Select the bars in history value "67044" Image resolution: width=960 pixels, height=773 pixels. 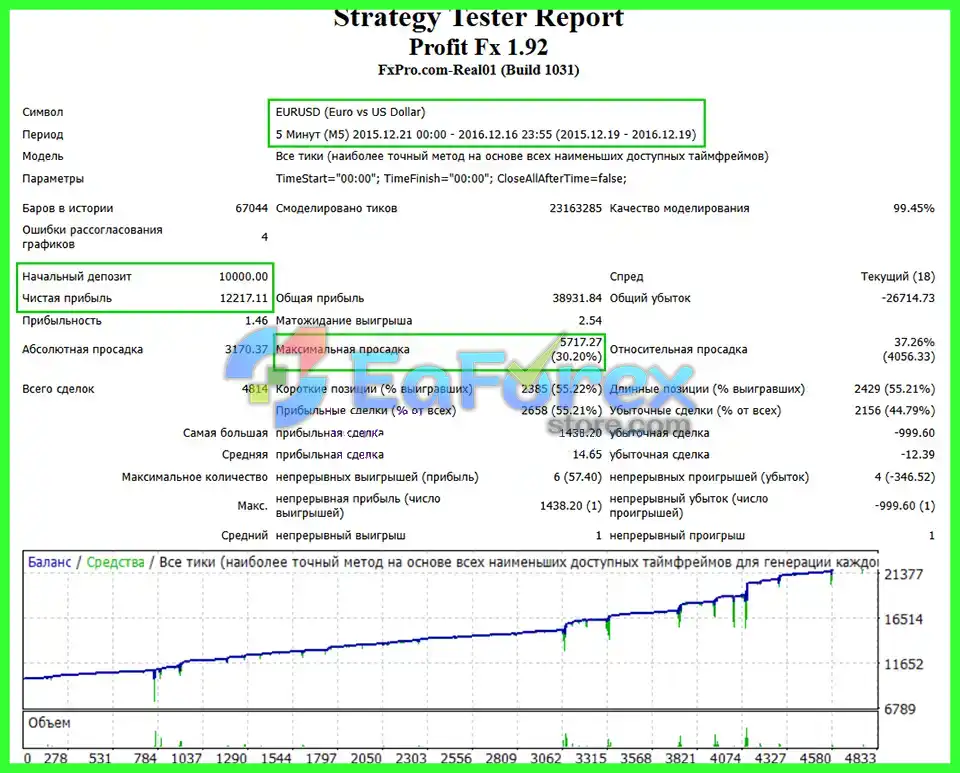(252, 208)
